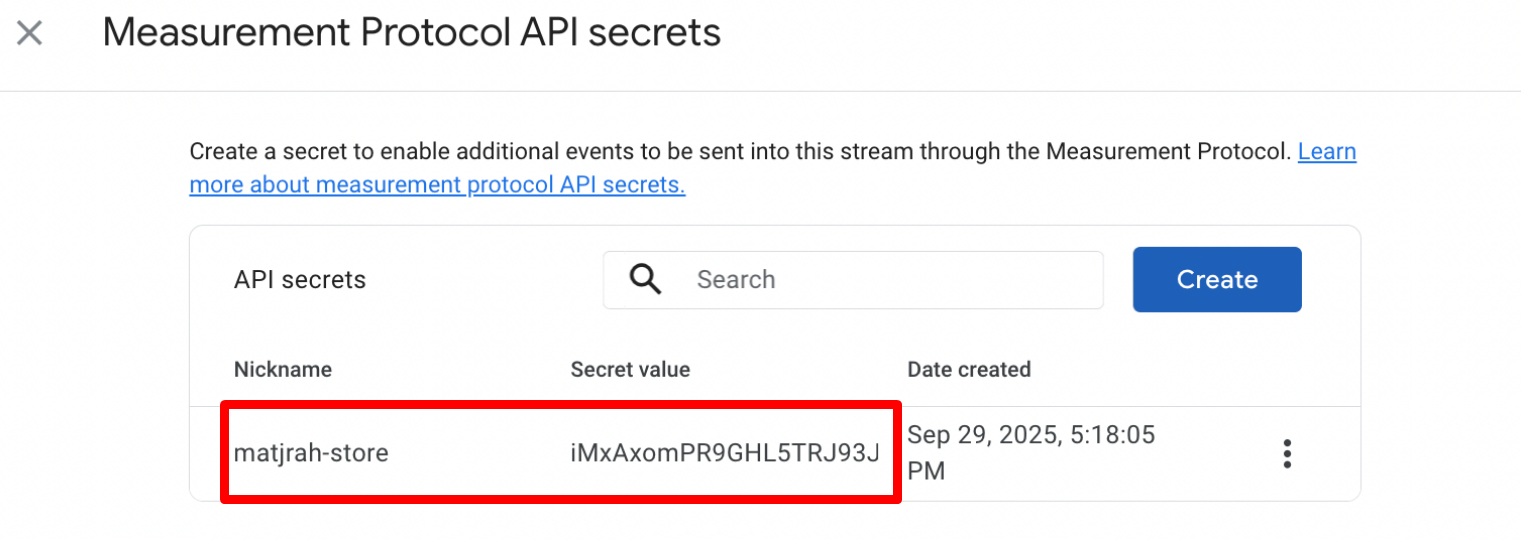The height and width of the screenshot is (540, 1521).
Task: Click empty space between Search and Create
Action: (1118, 280)
